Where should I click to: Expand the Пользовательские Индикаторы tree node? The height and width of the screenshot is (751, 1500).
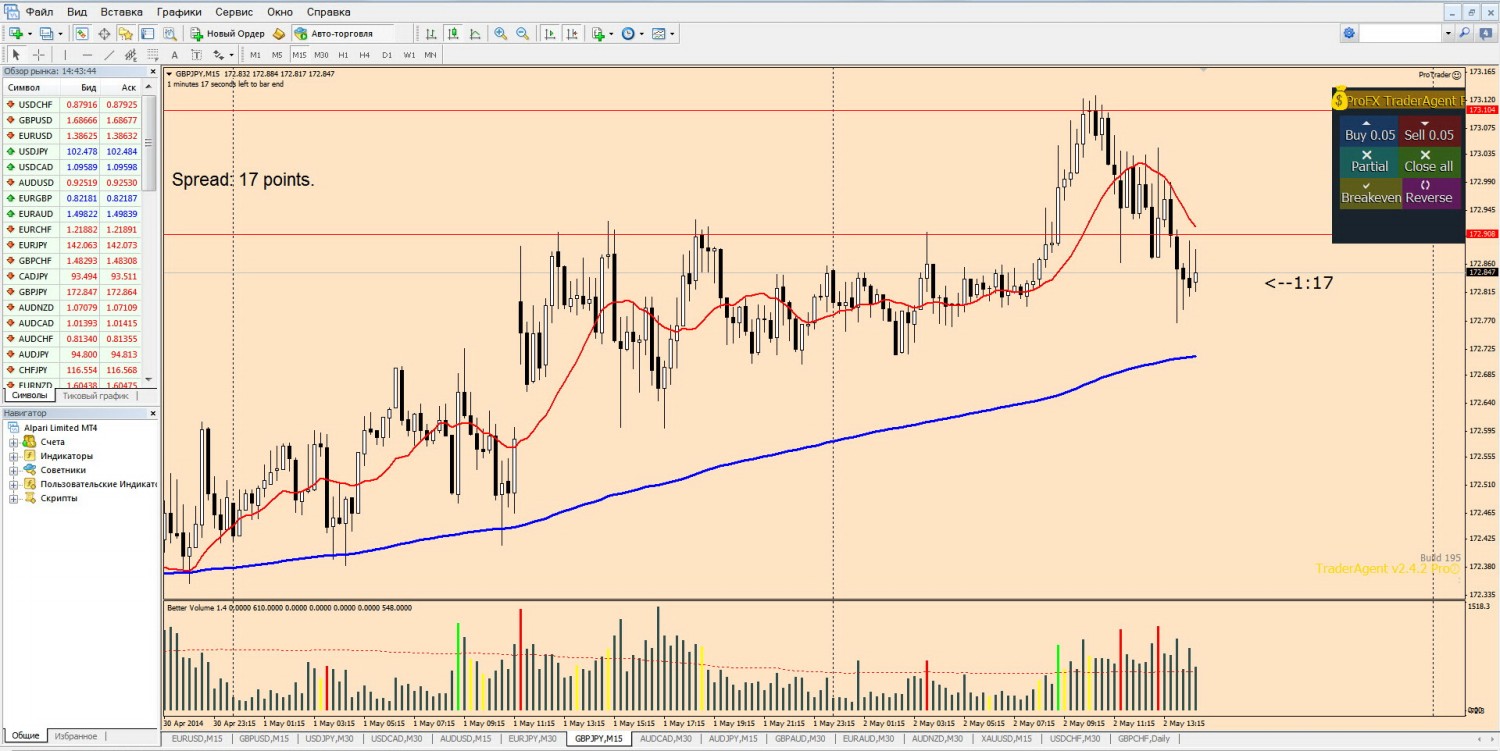click(x=14, y=484)
